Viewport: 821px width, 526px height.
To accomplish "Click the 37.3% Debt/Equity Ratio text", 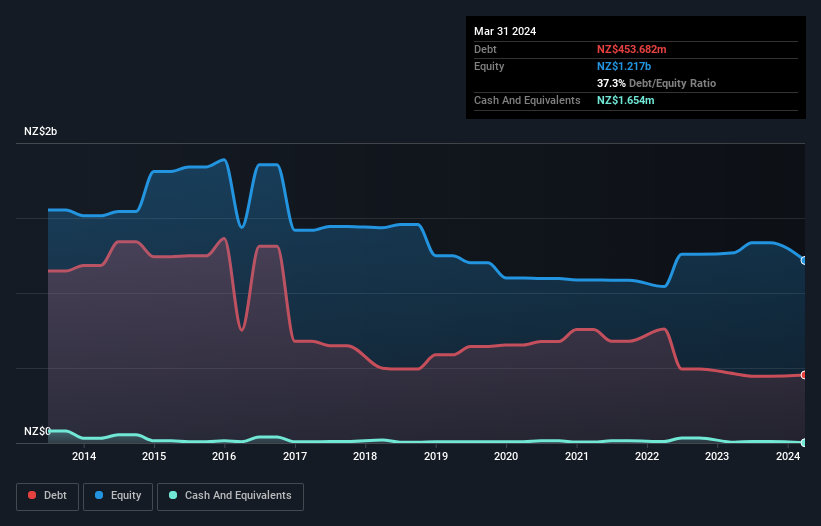I will click(656, 83).
